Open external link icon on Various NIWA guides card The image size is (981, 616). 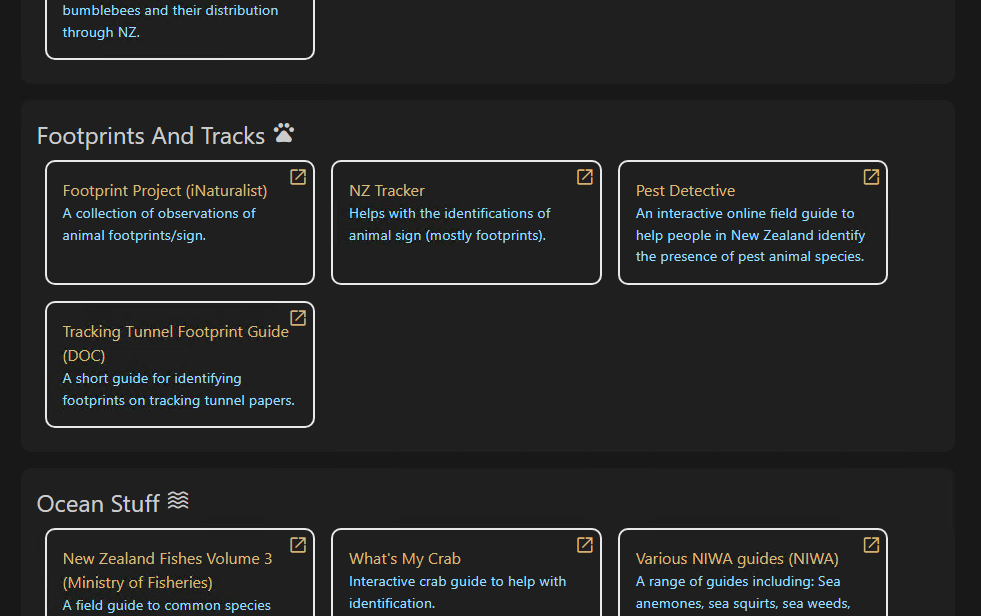click(871, 545)
